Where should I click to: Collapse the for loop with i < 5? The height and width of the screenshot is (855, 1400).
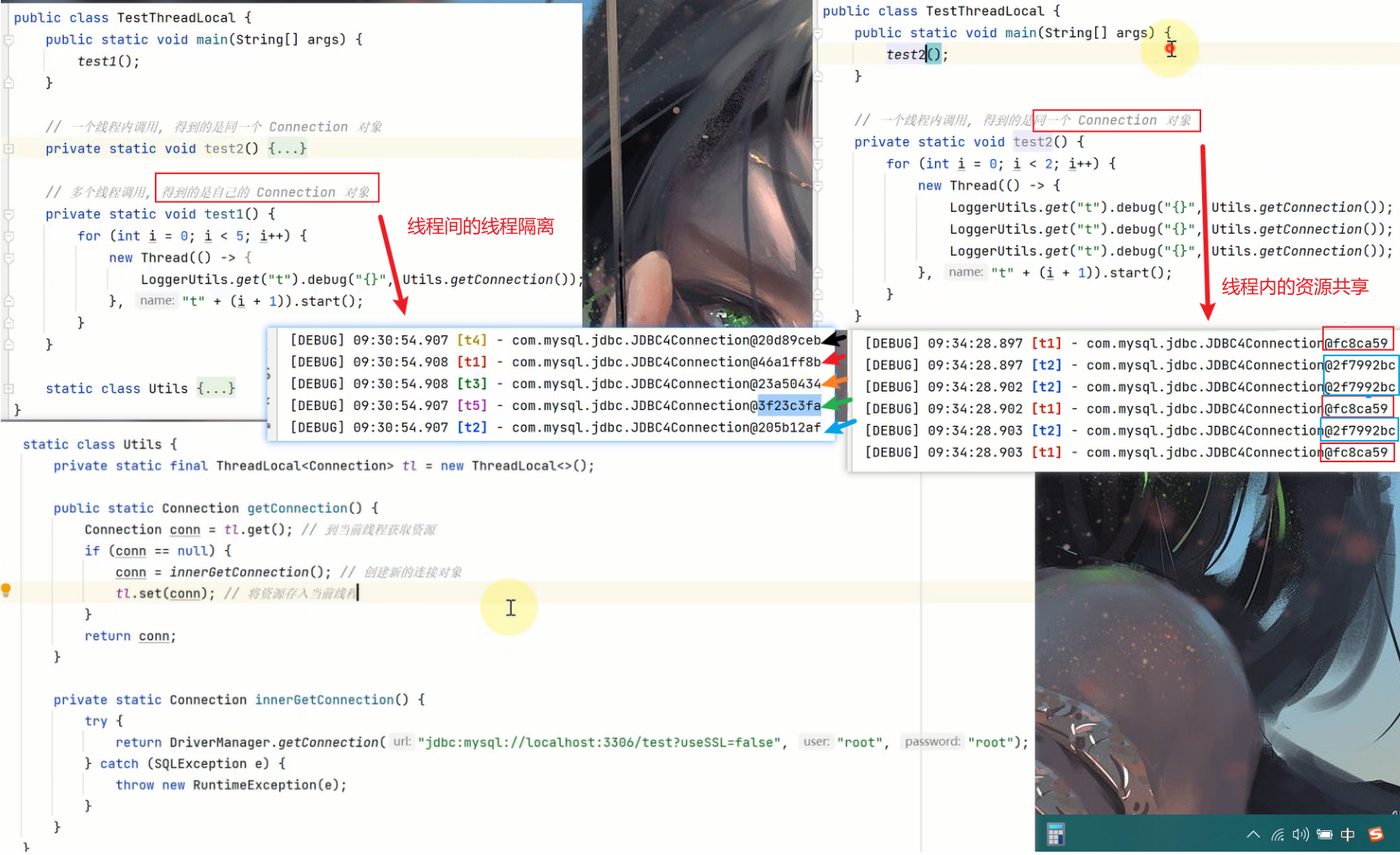[x=8, y=236]
